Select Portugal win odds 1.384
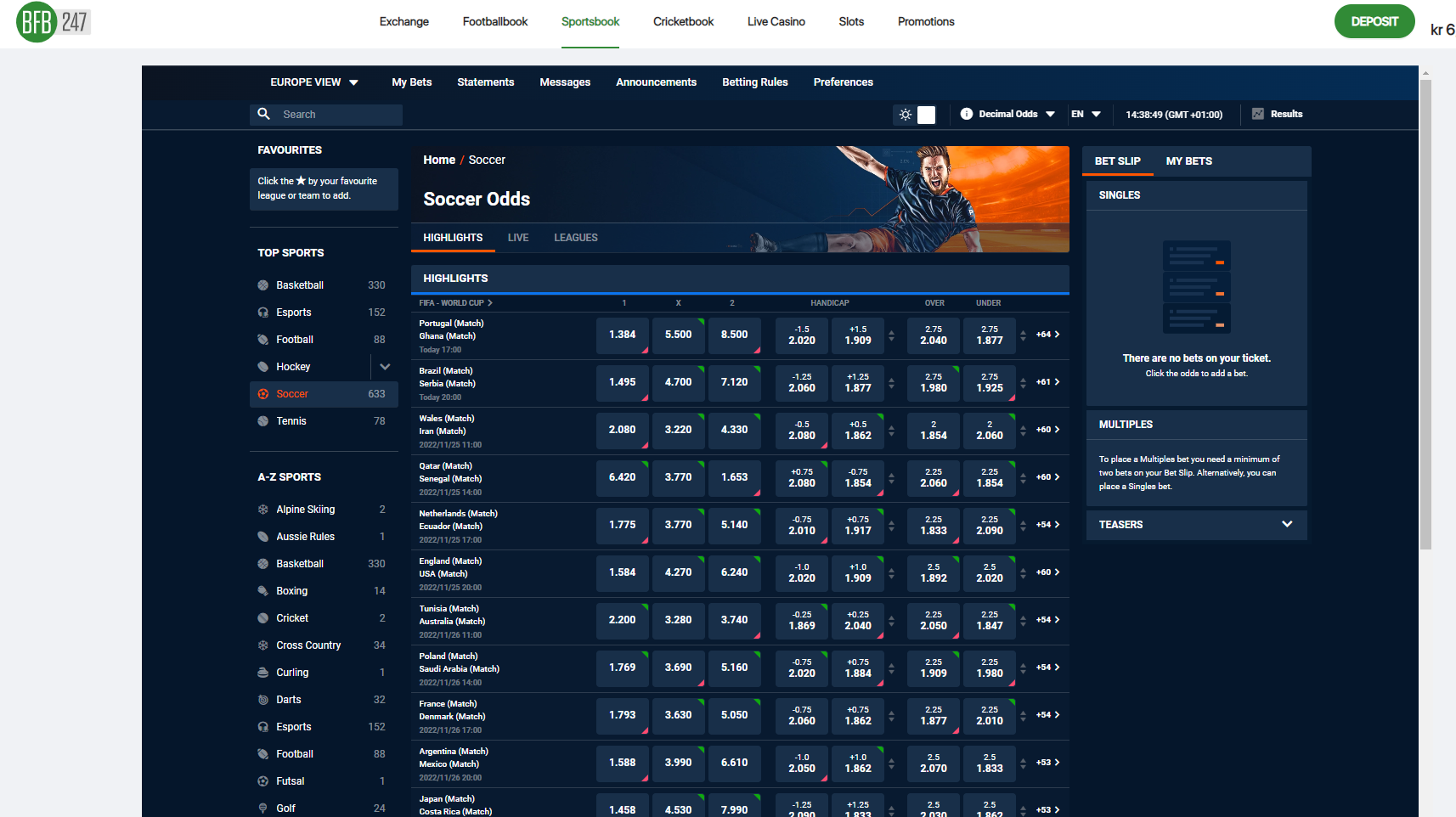The image size is (1456, 817). (622, 335)
